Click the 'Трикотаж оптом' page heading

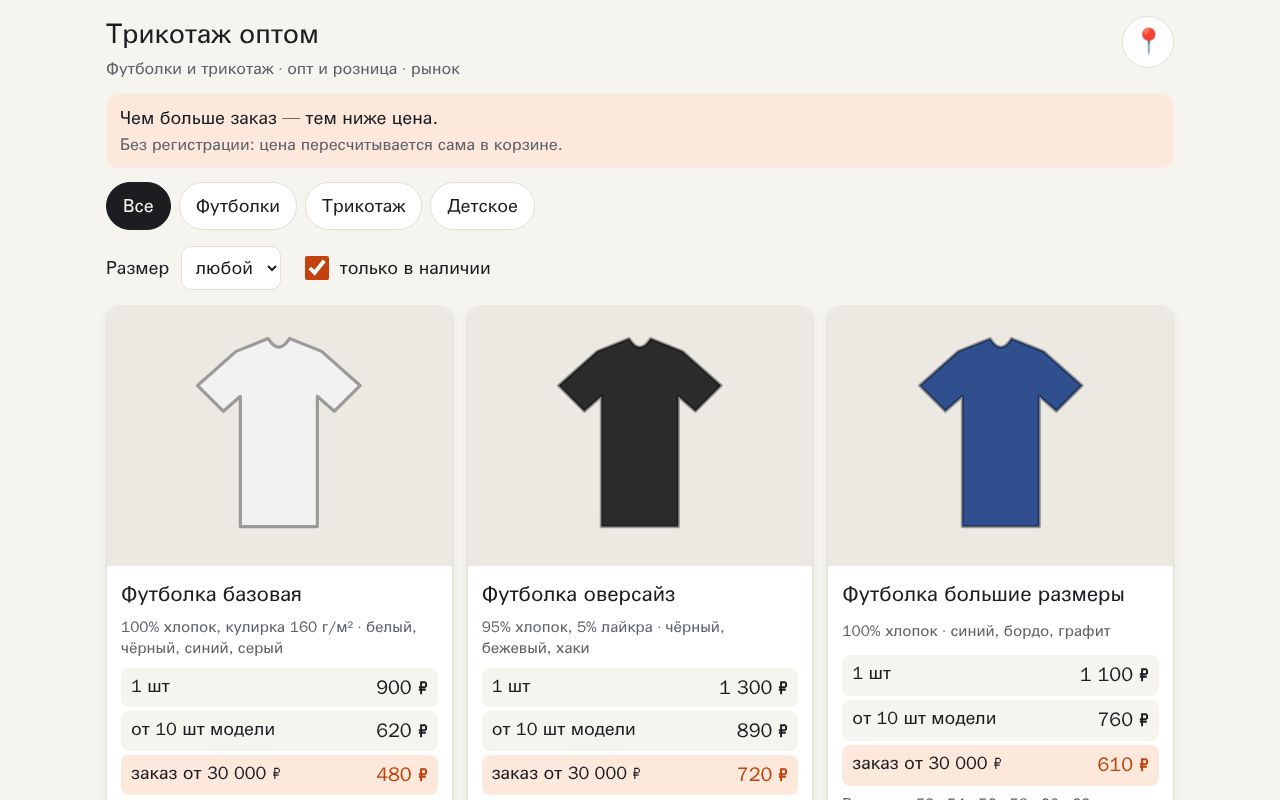pos(212,34)
